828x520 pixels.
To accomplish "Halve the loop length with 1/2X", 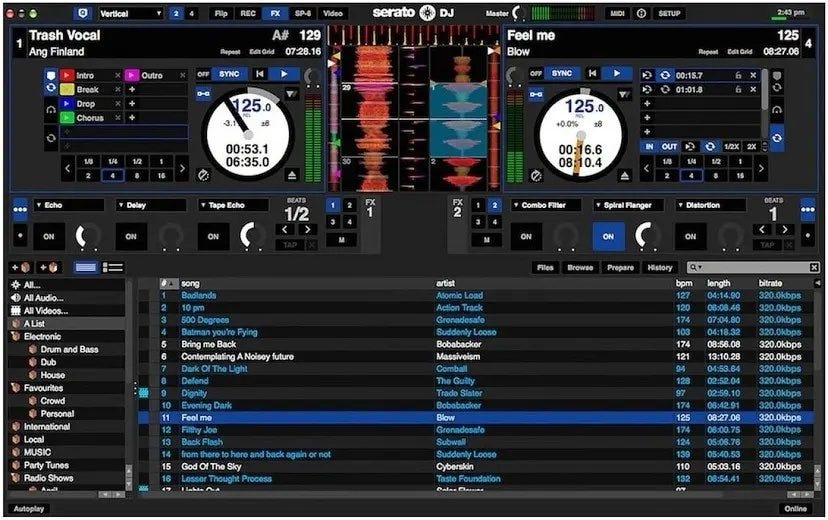I will (x=731, y=146).
